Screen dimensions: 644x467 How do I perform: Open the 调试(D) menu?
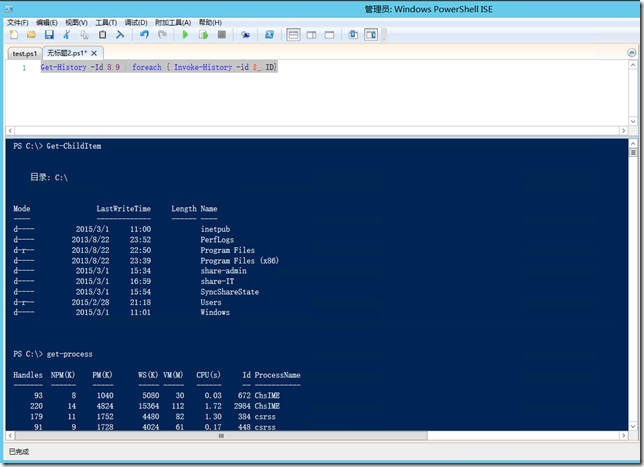pos(136,23)
